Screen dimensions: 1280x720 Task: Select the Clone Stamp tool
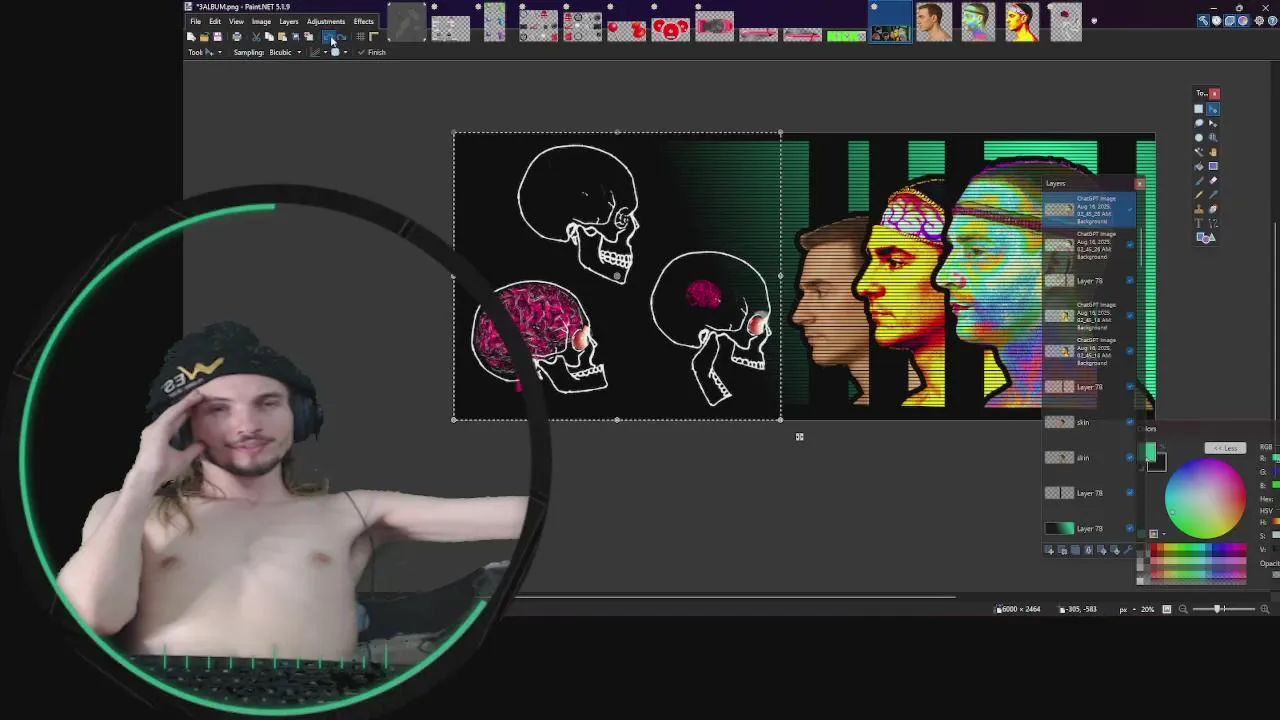(1199, 209)
